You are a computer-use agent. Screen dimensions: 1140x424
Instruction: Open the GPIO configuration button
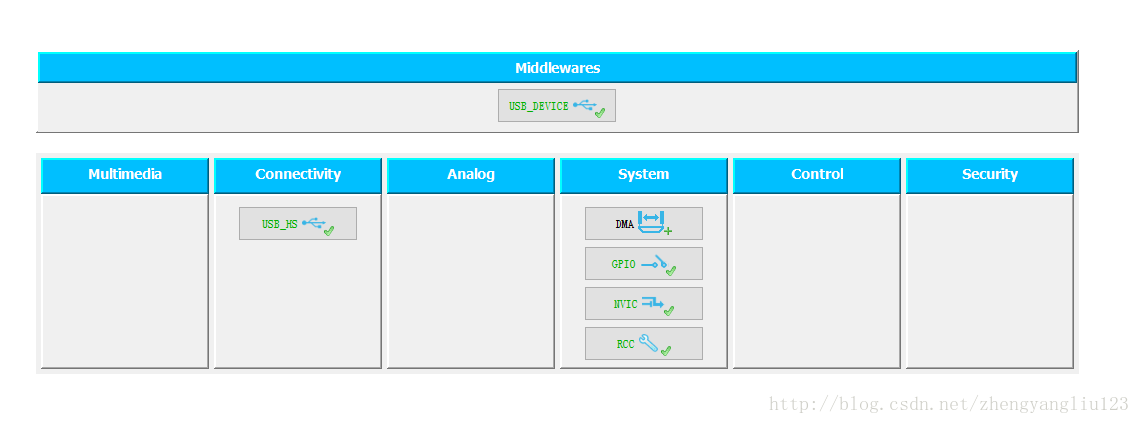pyautogui.click(x=644, y=263)
